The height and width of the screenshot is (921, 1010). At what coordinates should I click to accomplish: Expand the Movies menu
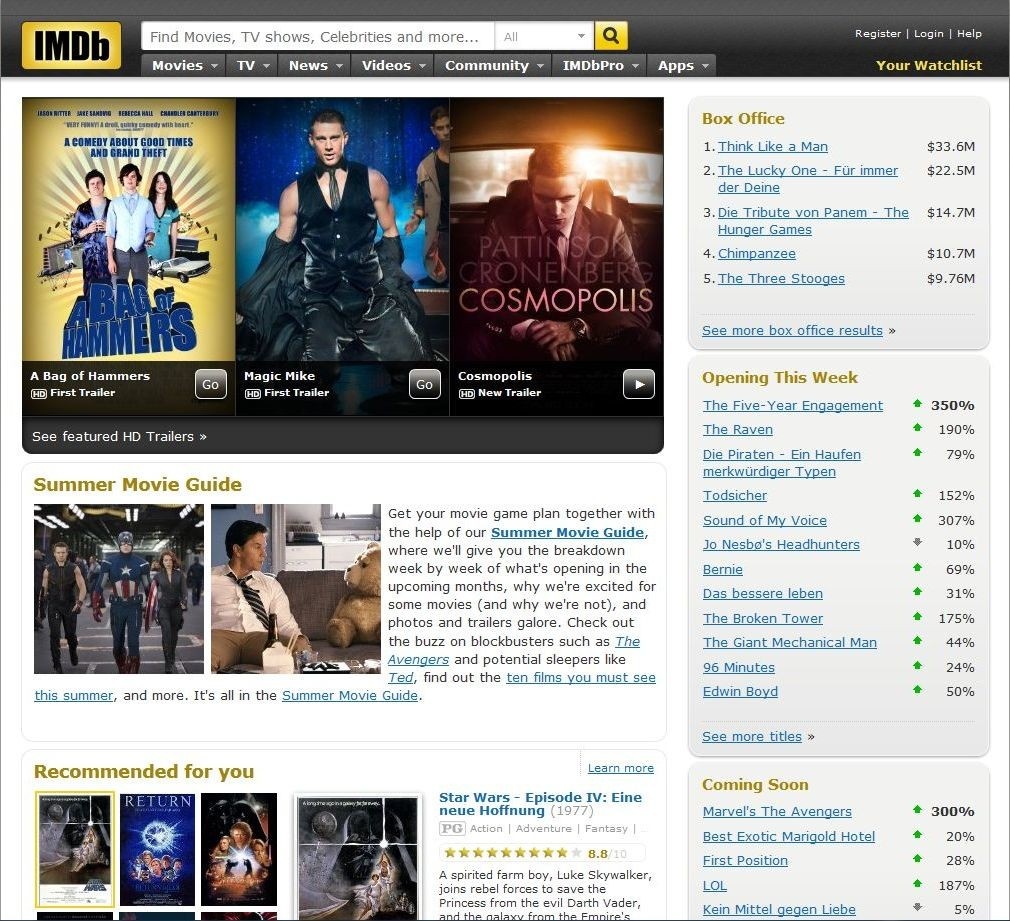click(184, 65)
